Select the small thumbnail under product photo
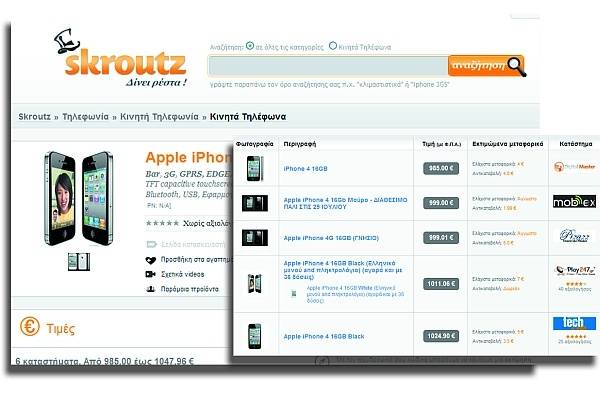Screen dimensions: 600x398 (x=79, y=262)
